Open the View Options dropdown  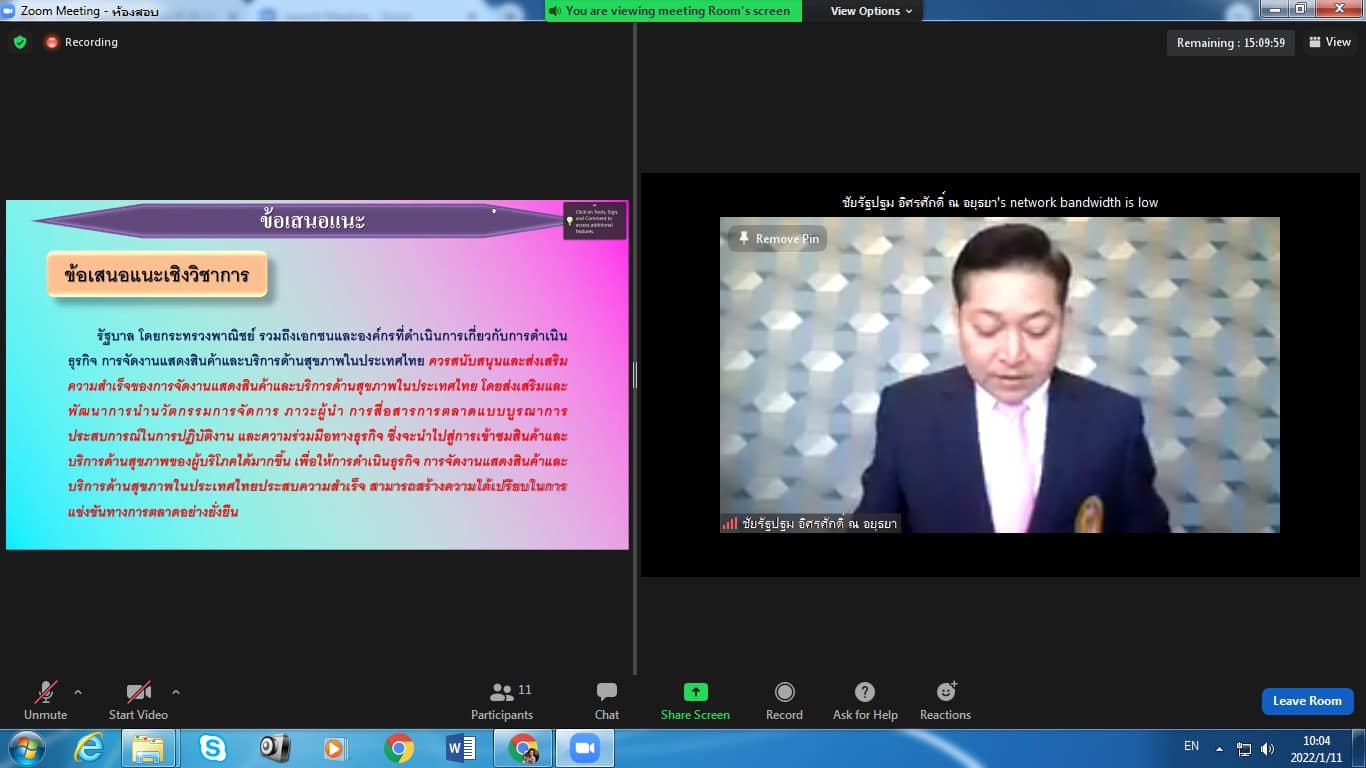871,11
